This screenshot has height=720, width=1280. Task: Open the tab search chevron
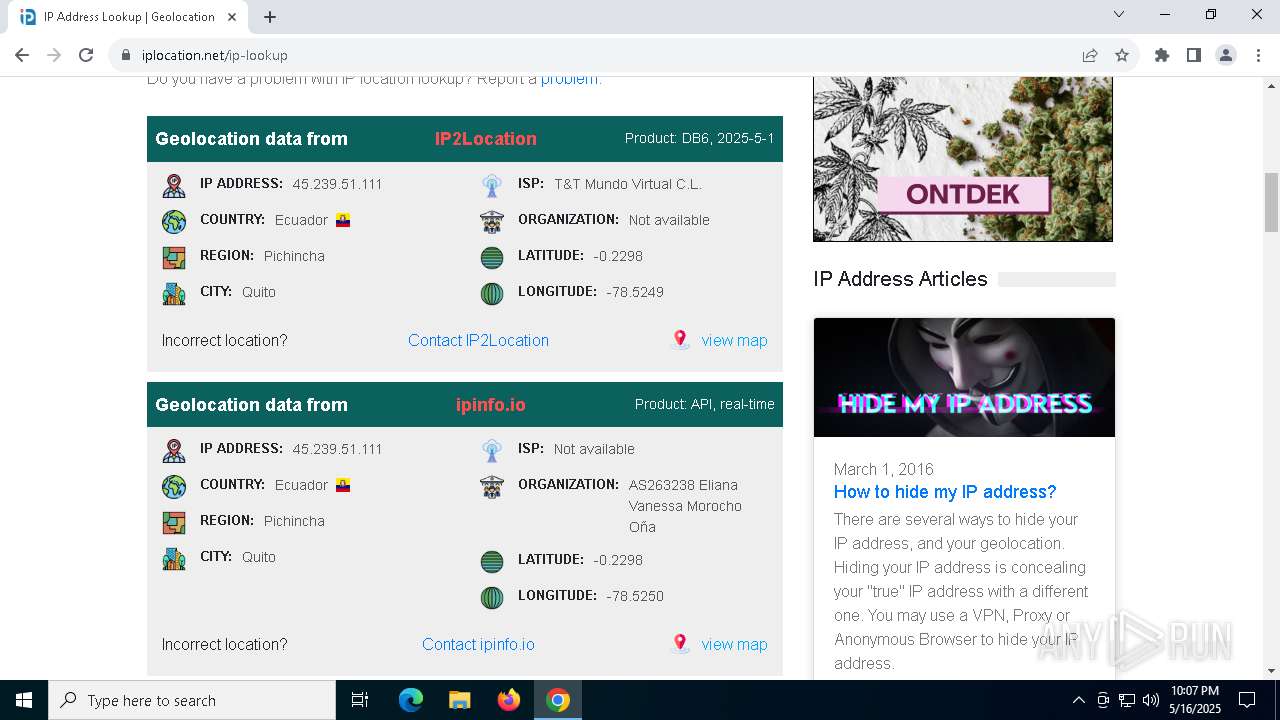[x=1119, y=14]
